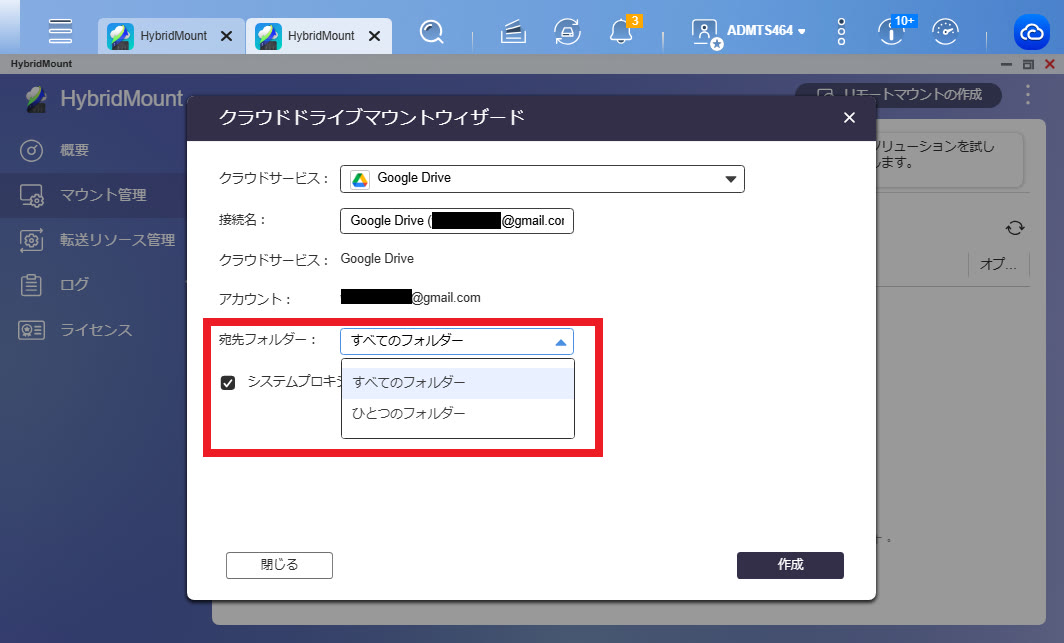Expand the cloud service Google Drive dropdown
Viewport: 1064px width, 643px height.
tap(542, 179)
